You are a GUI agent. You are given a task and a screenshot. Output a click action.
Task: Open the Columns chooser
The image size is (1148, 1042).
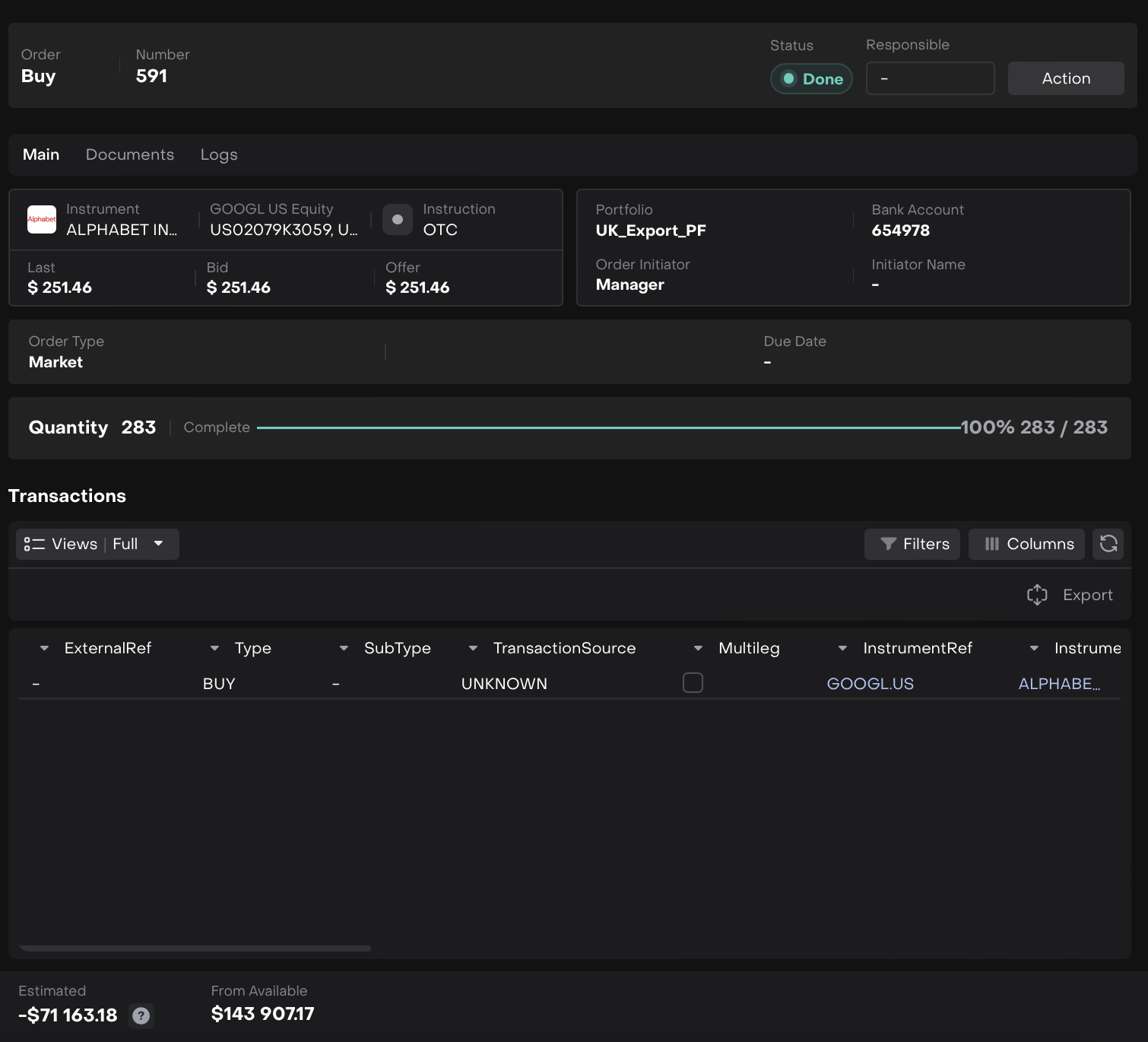1026,544
